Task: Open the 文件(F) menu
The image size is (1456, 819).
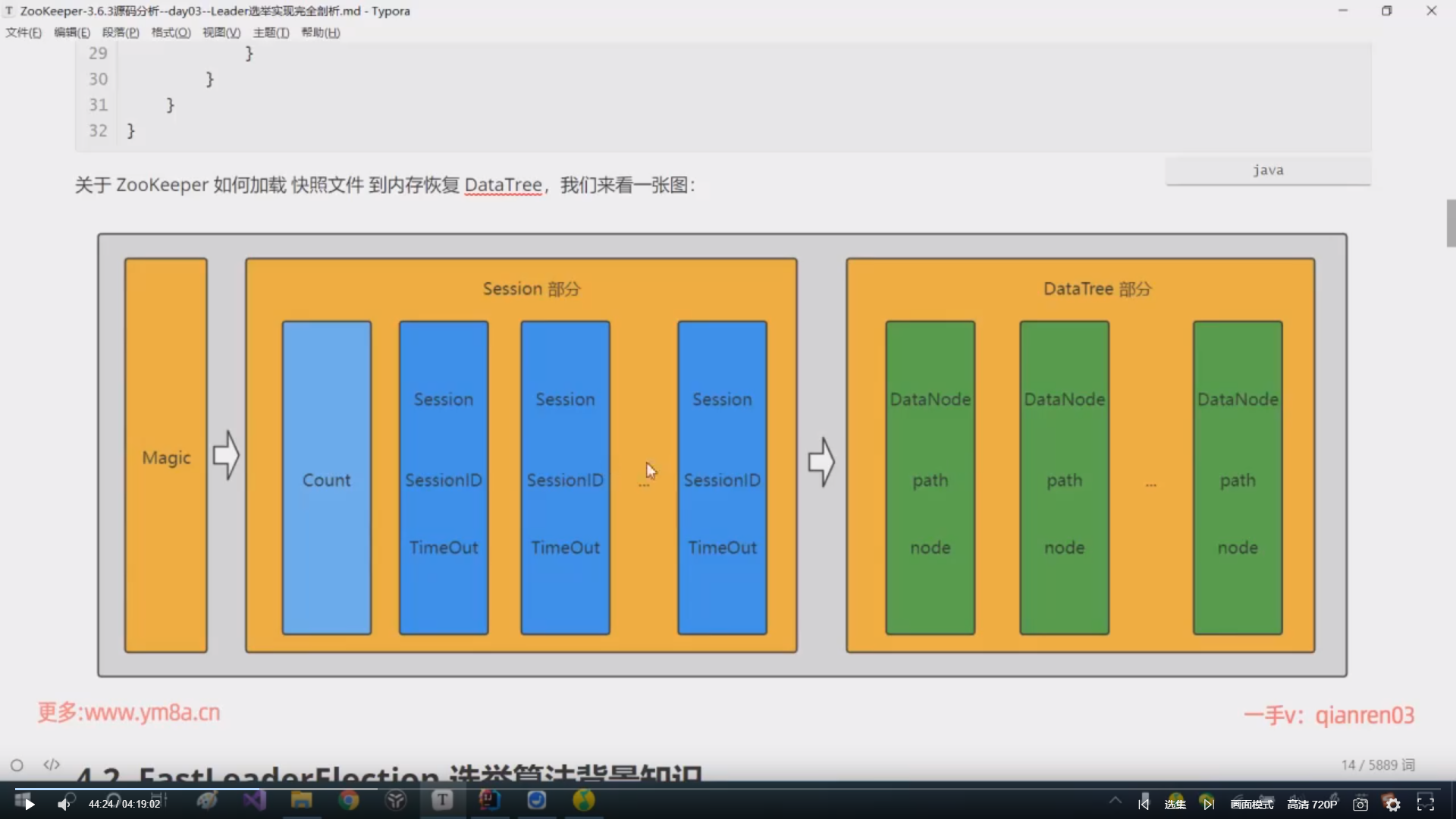Action: pos(24,33)
